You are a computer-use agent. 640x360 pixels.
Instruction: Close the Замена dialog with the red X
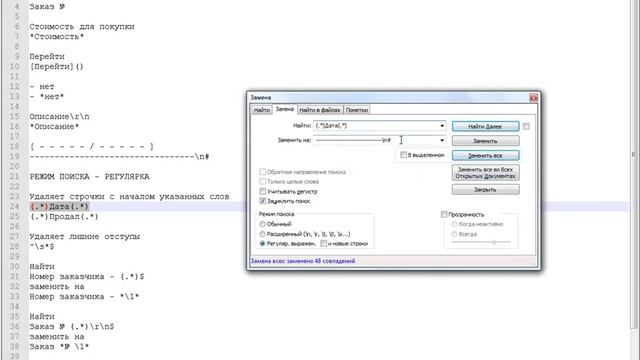coord(533,98)
